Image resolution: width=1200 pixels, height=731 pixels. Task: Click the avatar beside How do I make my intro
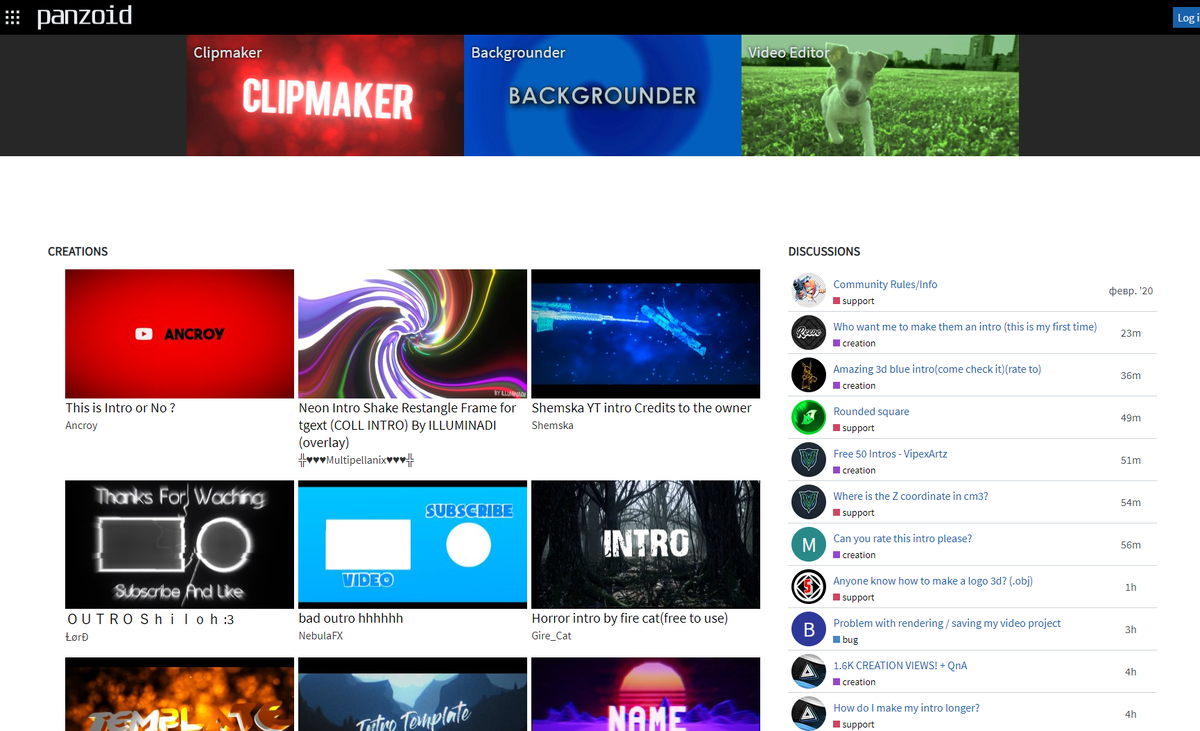808,713
